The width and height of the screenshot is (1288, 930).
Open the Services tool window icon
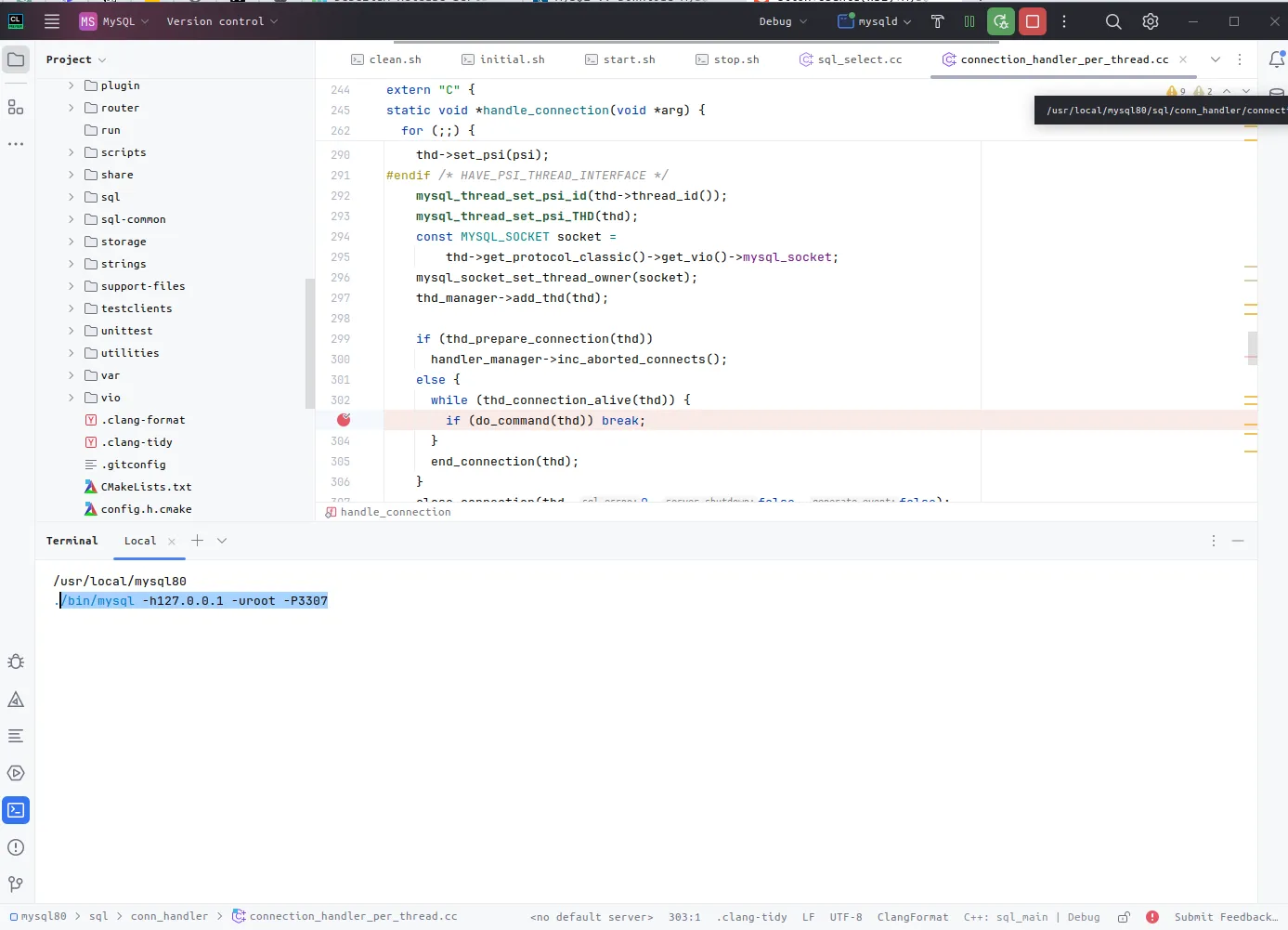click(16, 773)
